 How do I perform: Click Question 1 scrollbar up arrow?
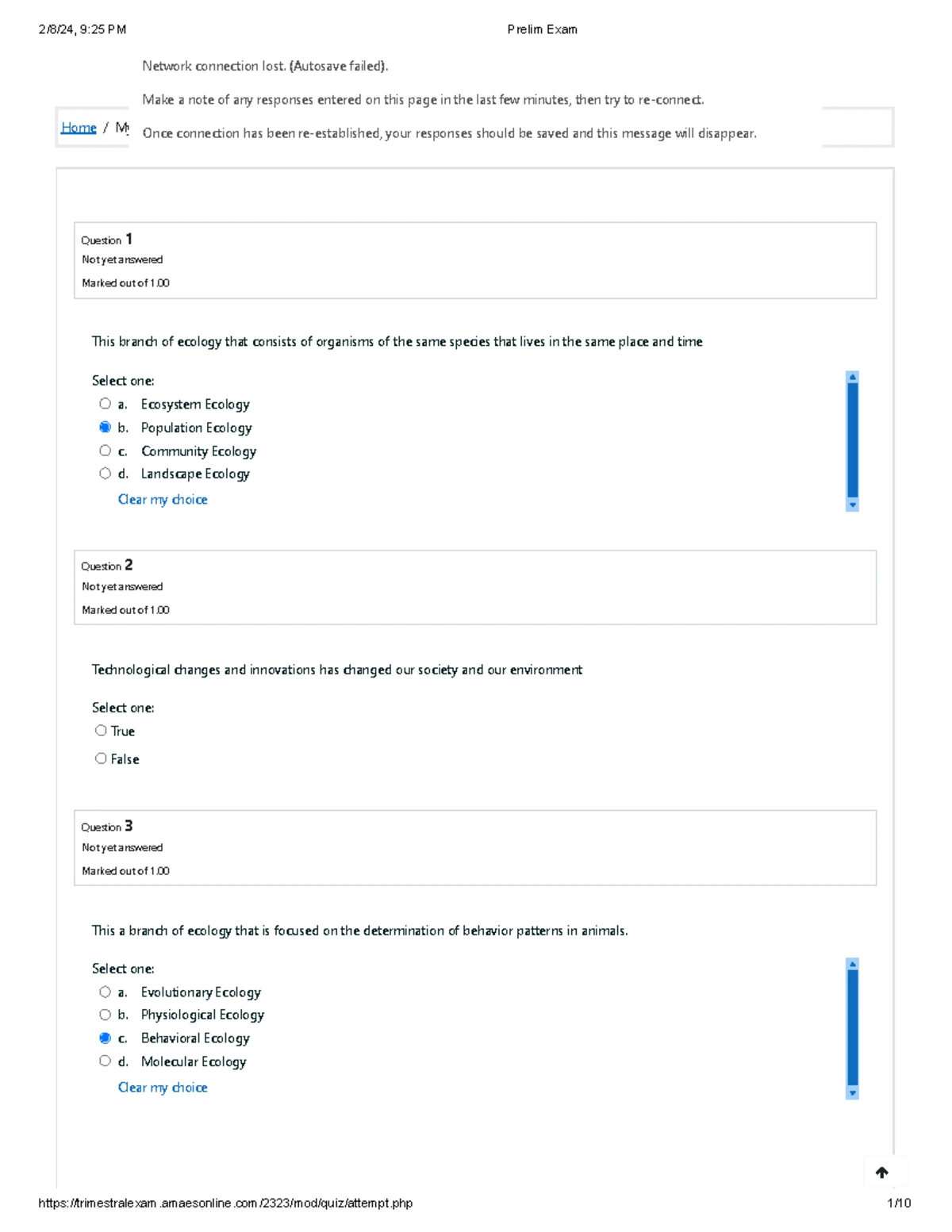pos(853,377)
